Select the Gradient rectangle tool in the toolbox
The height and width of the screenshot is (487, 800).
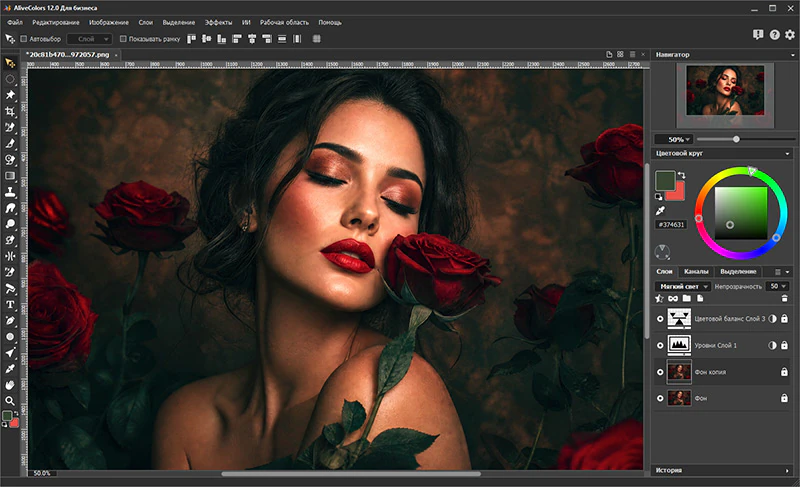coord(10,176)
